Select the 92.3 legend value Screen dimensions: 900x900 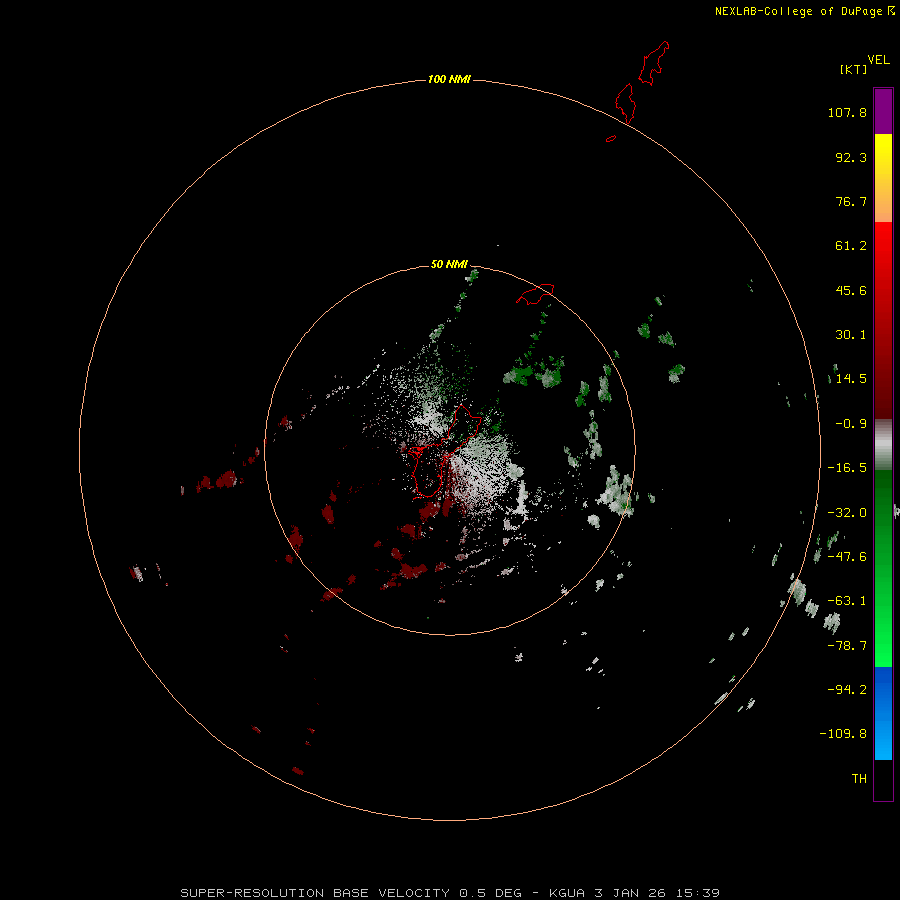coord(851,157)
